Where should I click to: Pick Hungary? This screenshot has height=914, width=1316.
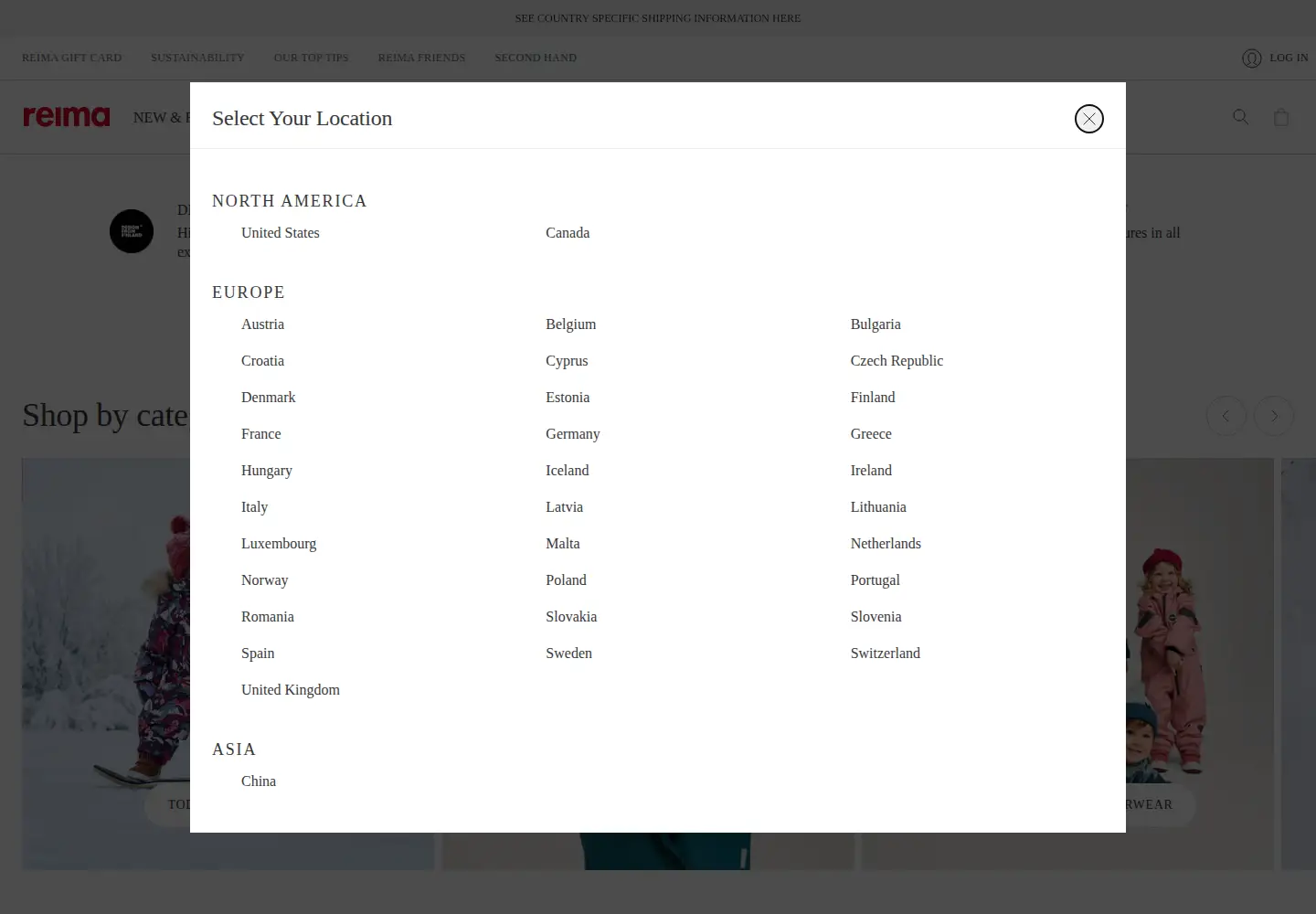pyautogui.click(x=266, y=471)
